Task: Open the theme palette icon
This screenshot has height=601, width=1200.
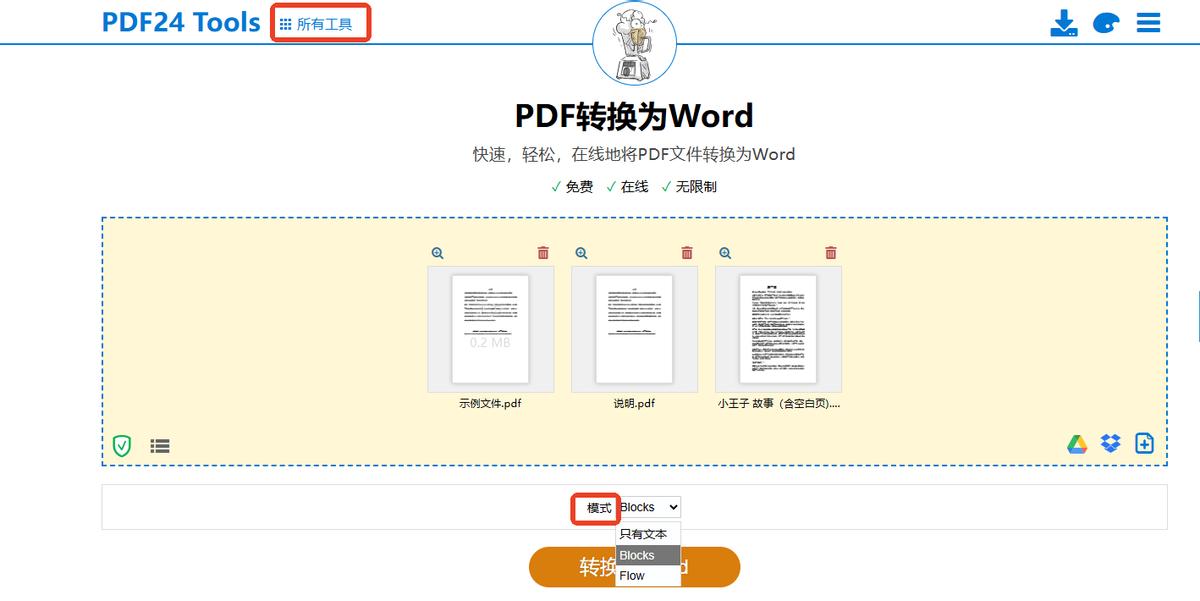Action: tap(1106, 23)
